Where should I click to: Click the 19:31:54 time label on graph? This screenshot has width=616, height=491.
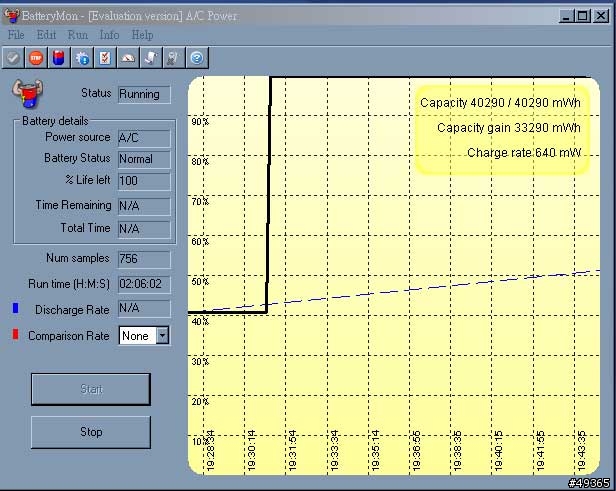point(293,451)
